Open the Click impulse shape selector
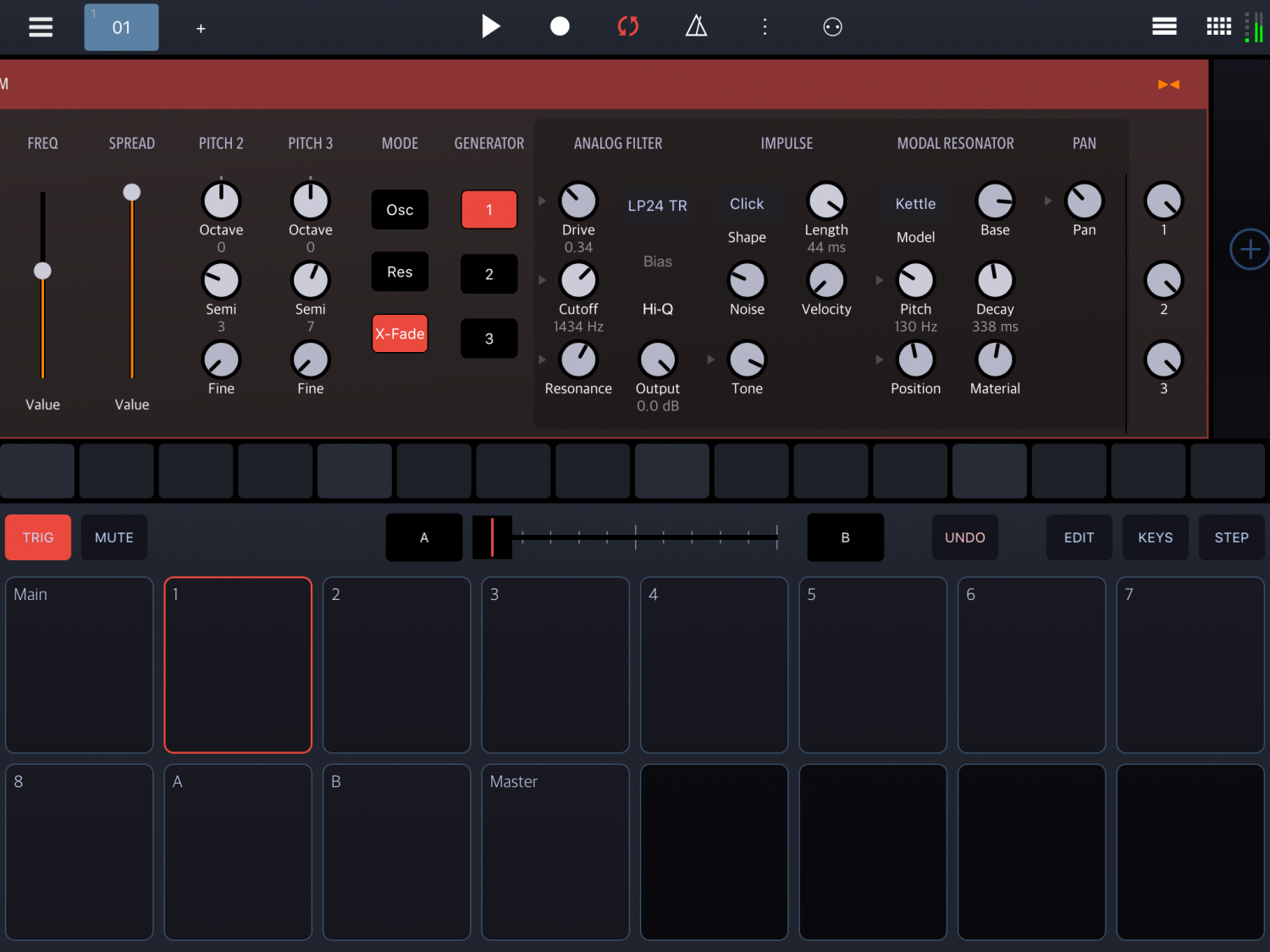Image resolution: width=1270 pixels, height=952 pixels. [747, 204]
